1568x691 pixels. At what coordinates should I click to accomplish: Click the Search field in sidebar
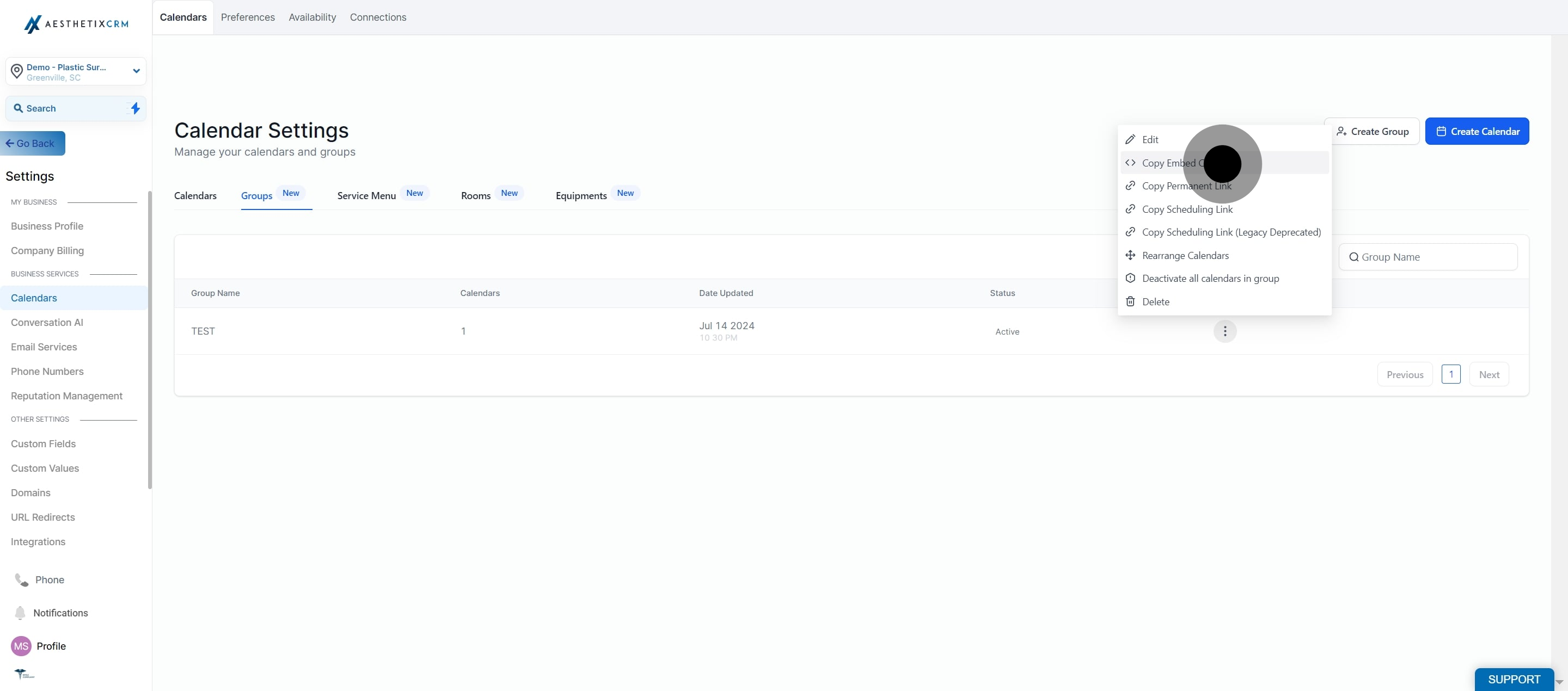76,108
